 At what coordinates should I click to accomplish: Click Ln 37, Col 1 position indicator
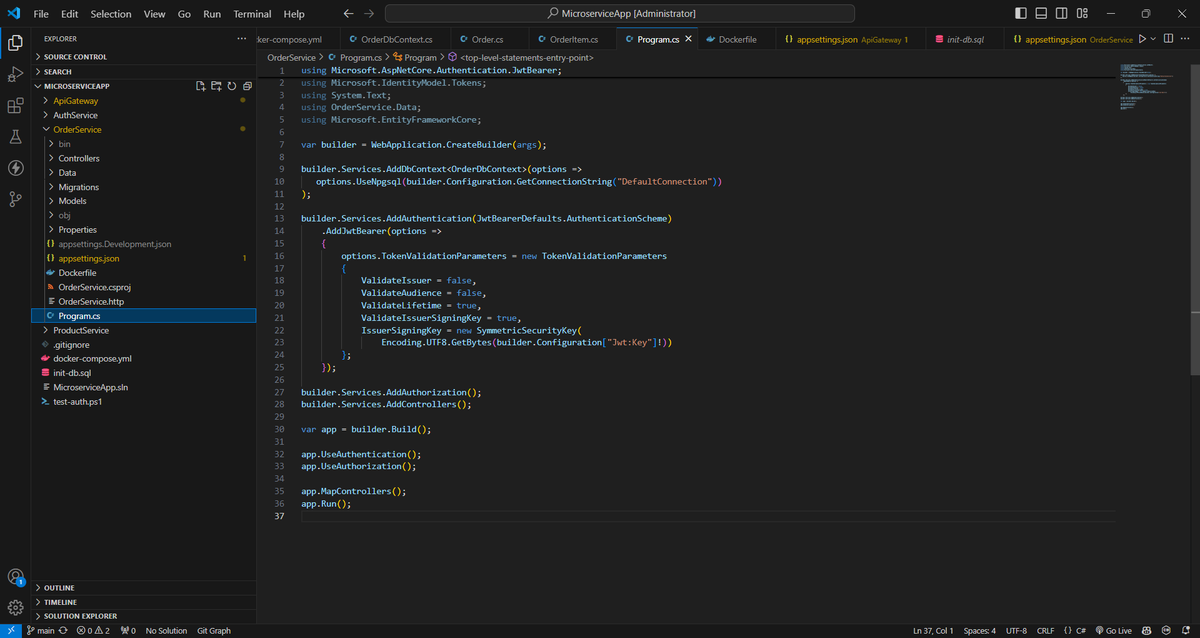click(933, 631)
